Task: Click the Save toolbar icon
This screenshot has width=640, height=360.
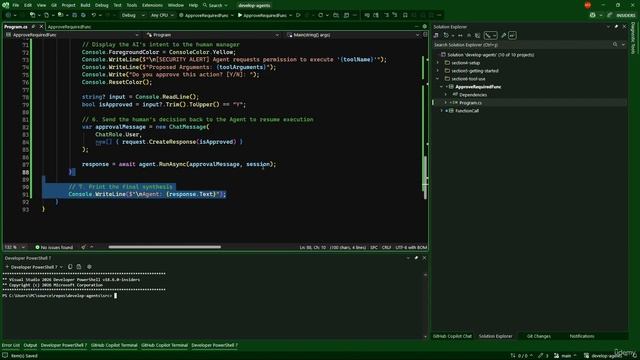Action: 74,15
